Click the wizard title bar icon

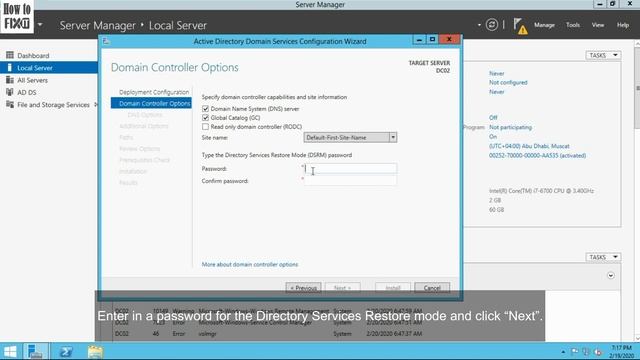coord(106,41)
